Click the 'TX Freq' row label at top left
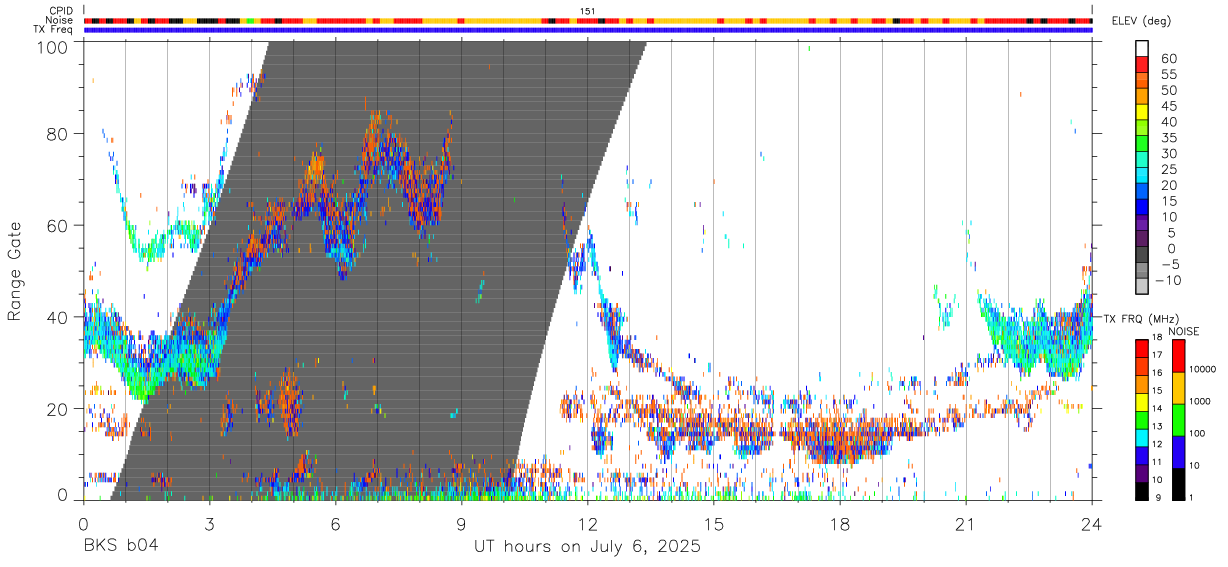The height and width of the screenshot is (567, 1228). pyautogui.click(x=54, y=30)
